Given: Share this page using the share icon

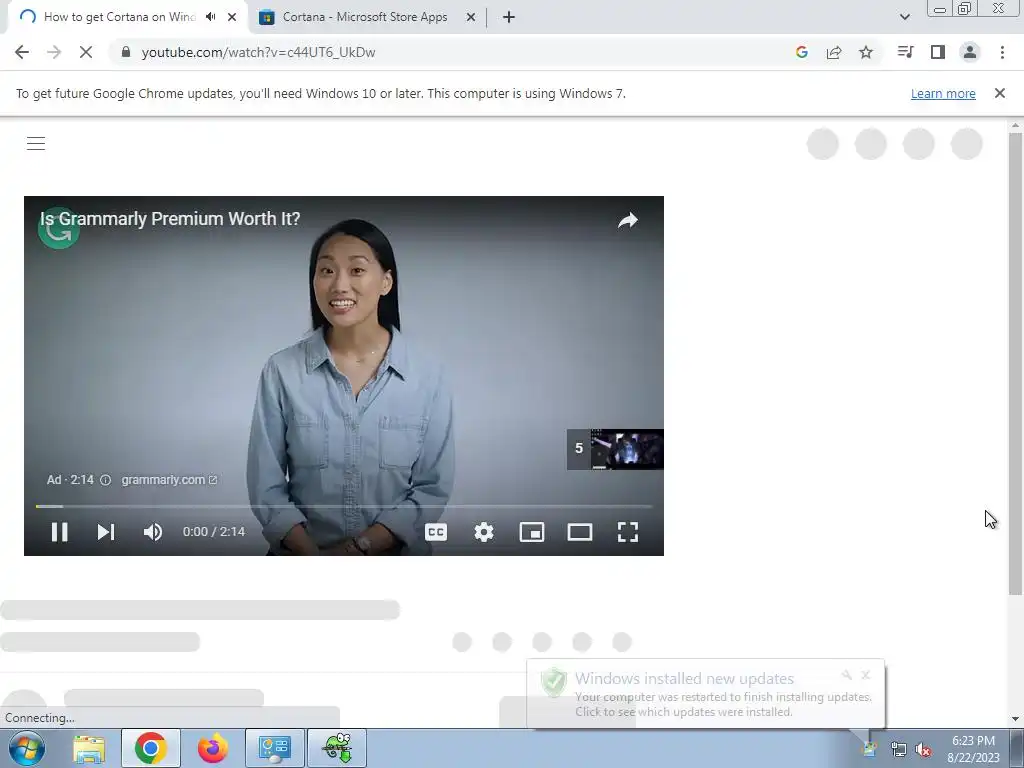Looking at the screenshot, I should tap(834, 52).
